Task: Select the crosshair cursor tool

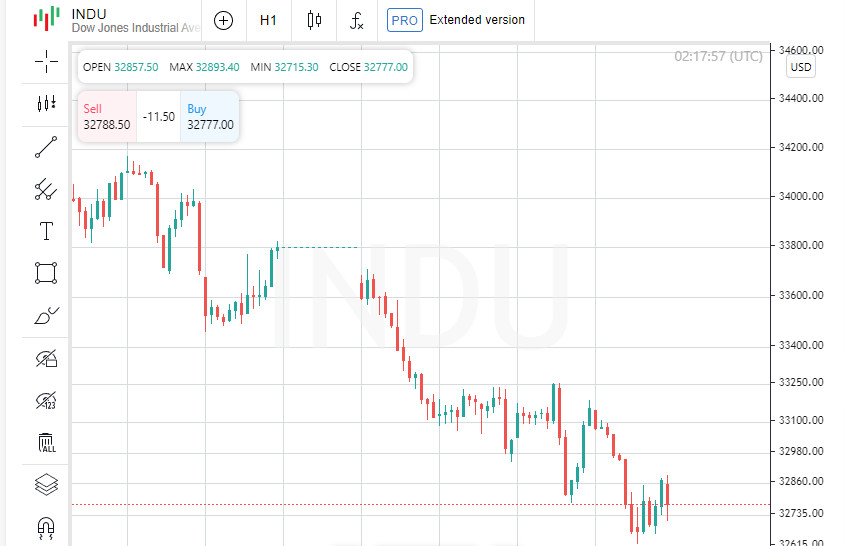Action: [x=46, y=61]
